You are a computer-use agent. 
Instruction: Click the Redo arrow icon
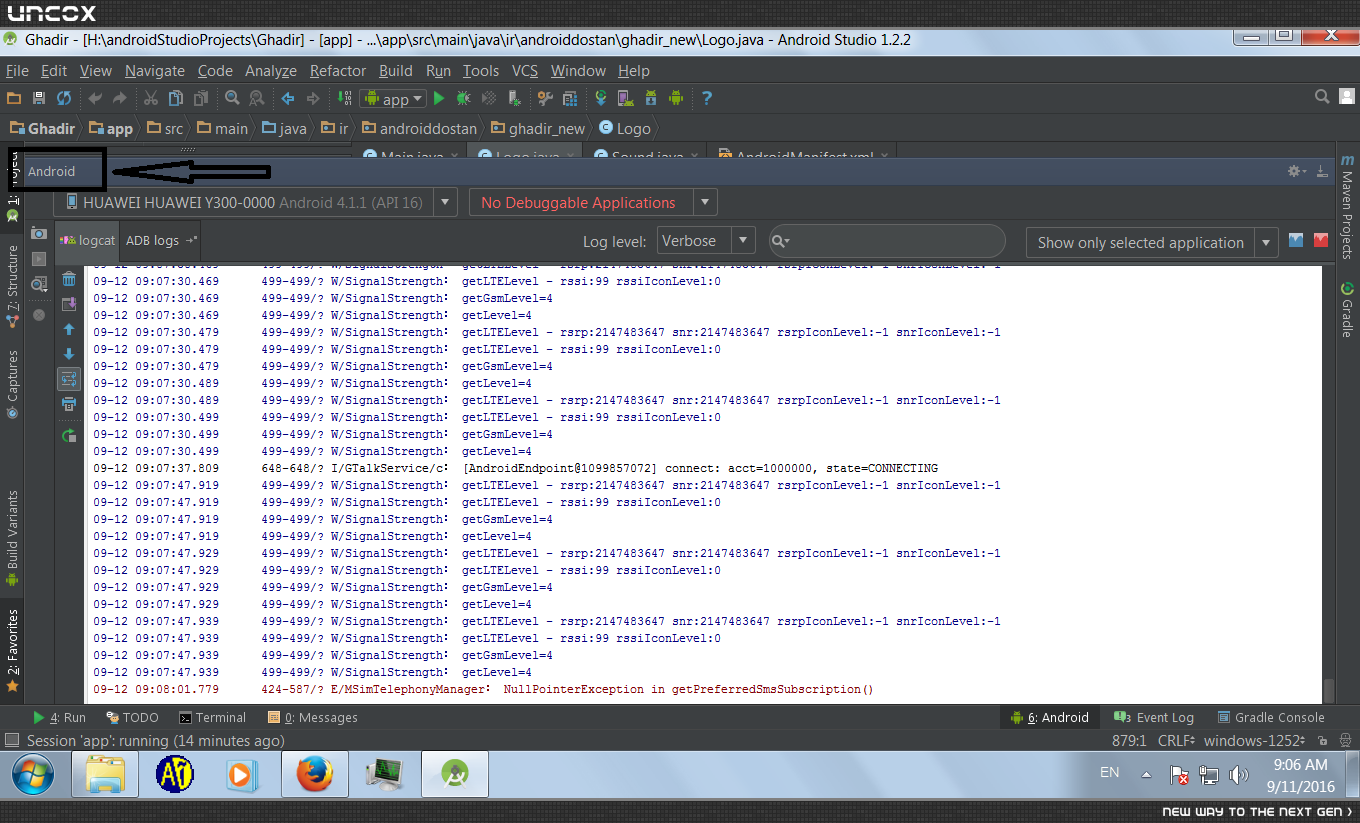[x=120, y=98]
